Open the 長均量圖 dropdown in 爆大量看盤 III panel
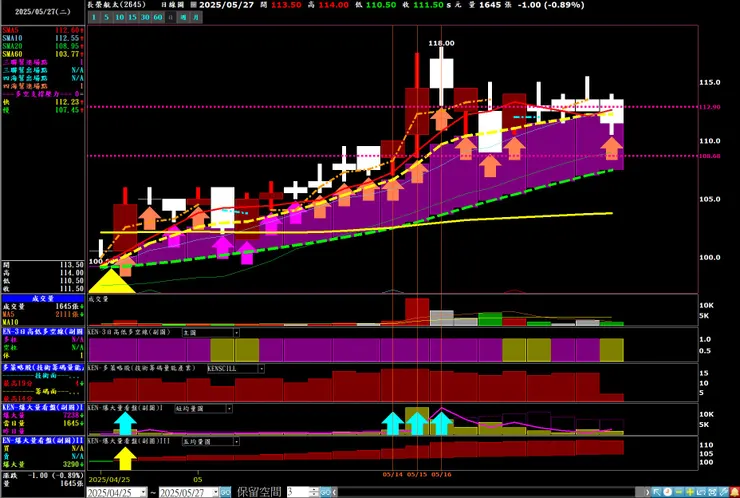Image resolution: width=740 pixels, height=498 pixels. [x=236, y=442]
